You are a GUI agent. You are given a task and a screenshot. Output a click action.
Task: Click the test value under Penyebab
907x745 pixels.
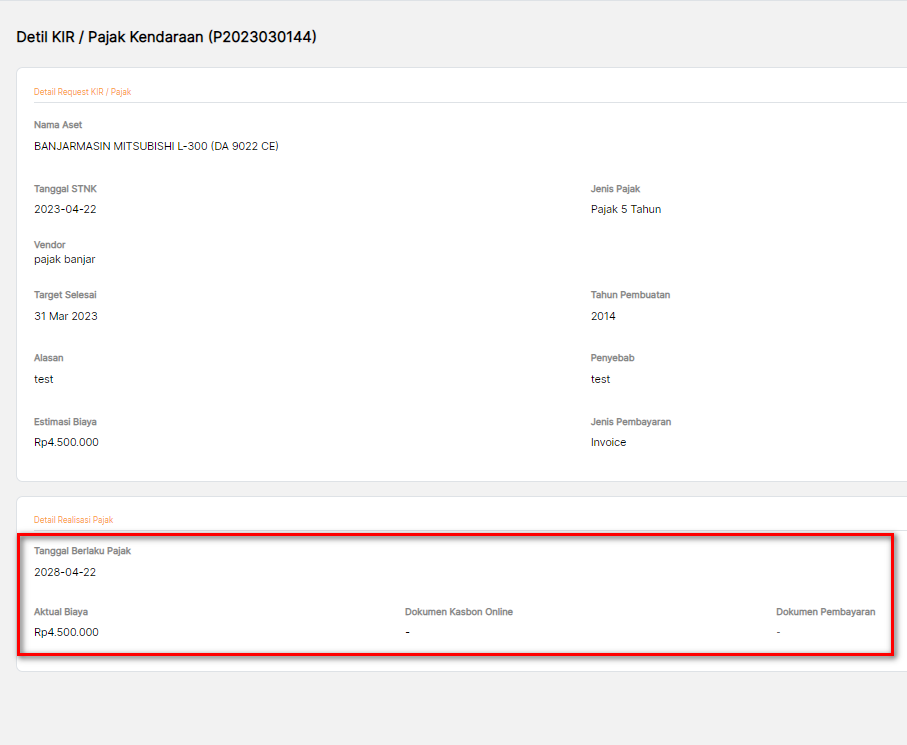600,379
